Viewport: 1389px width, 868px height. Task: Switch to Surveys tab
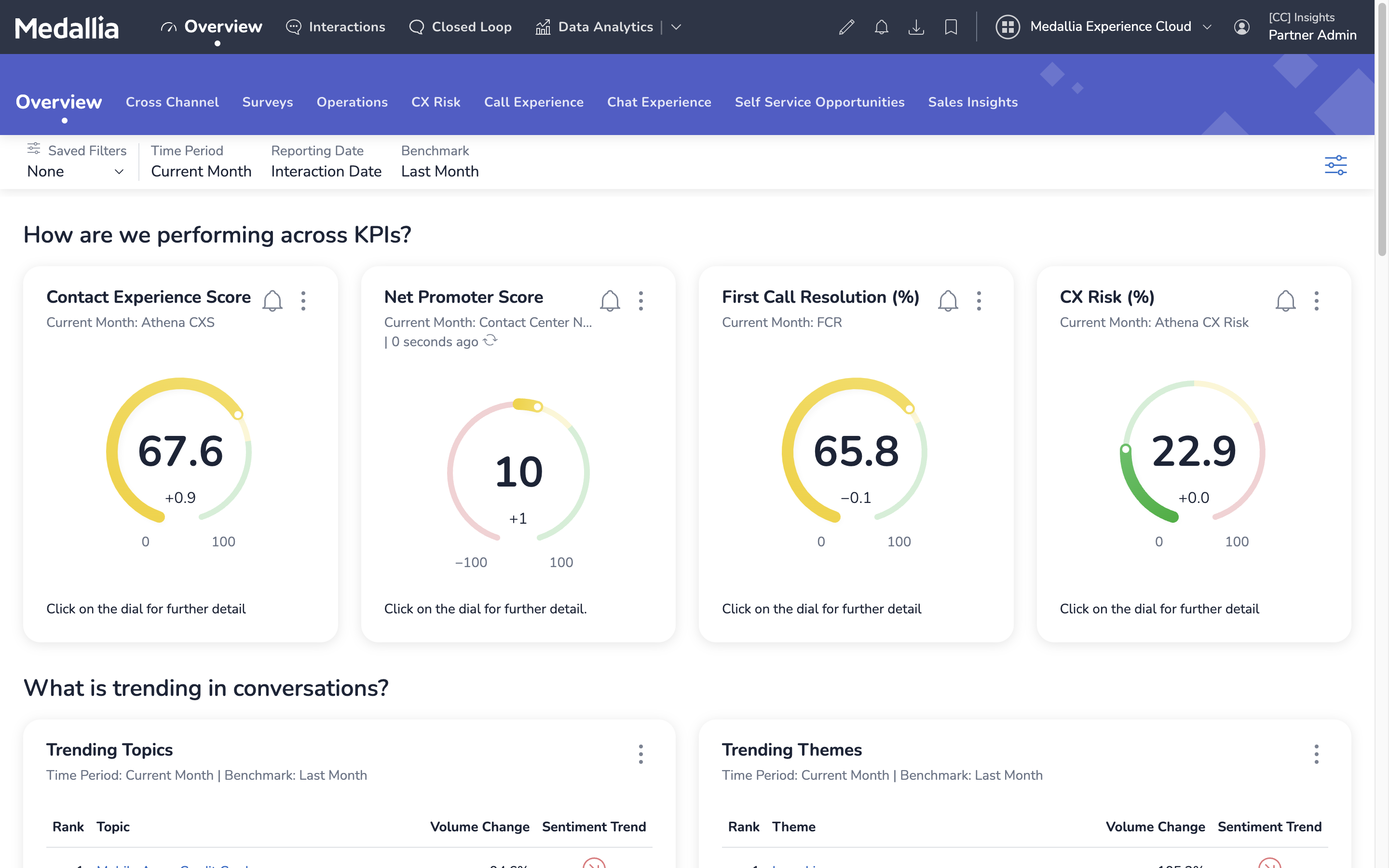268,102
